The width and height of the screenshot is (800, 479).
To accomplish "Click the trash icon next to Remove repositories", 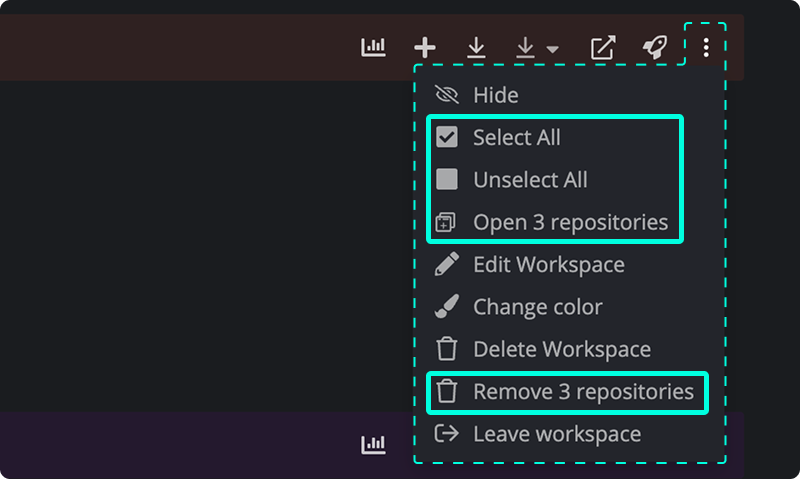I will (x=446, y=391).
